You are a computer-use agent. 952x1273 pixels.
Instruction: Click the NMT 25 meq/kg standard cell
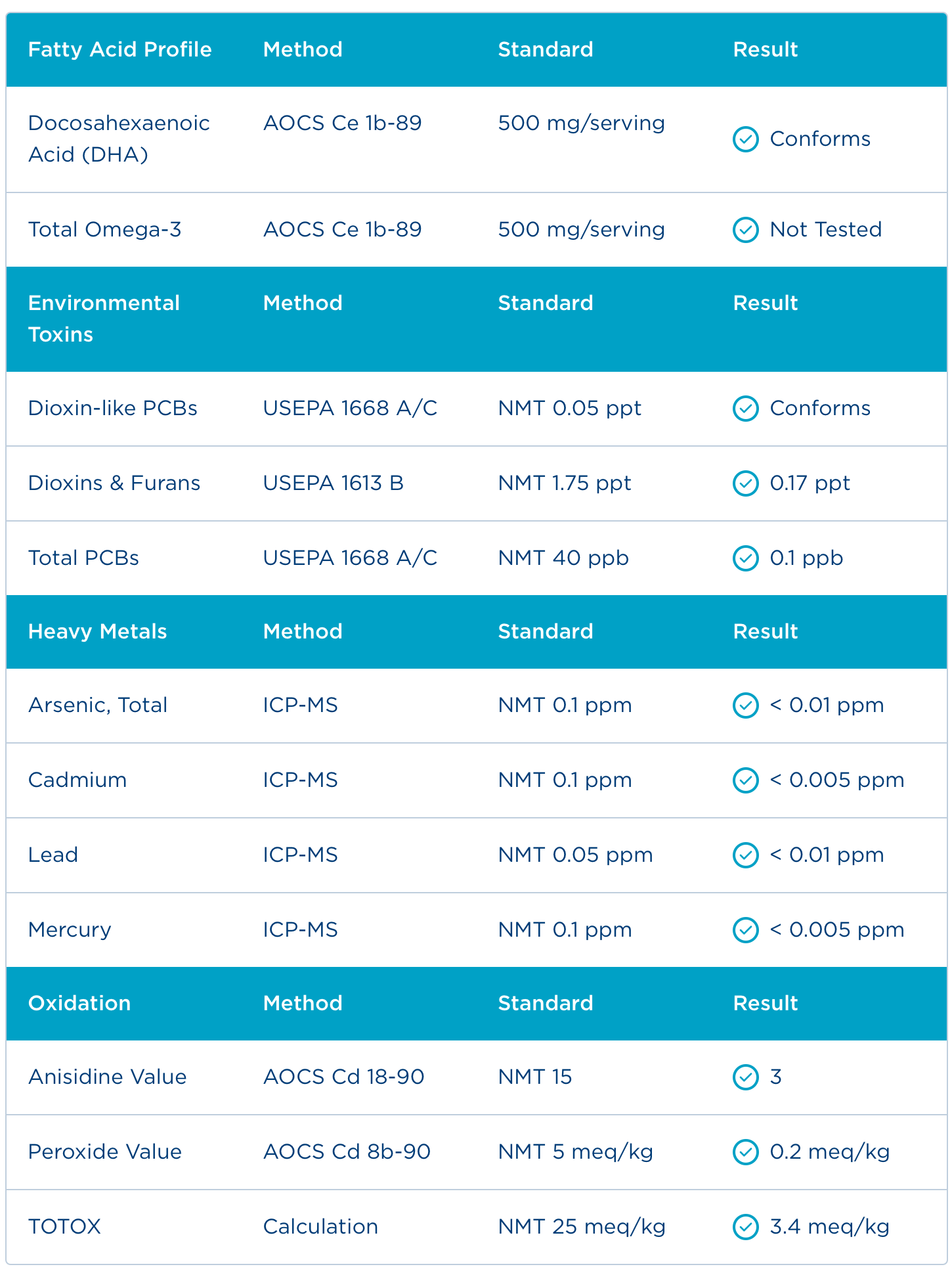click(x=581, y=1227)
